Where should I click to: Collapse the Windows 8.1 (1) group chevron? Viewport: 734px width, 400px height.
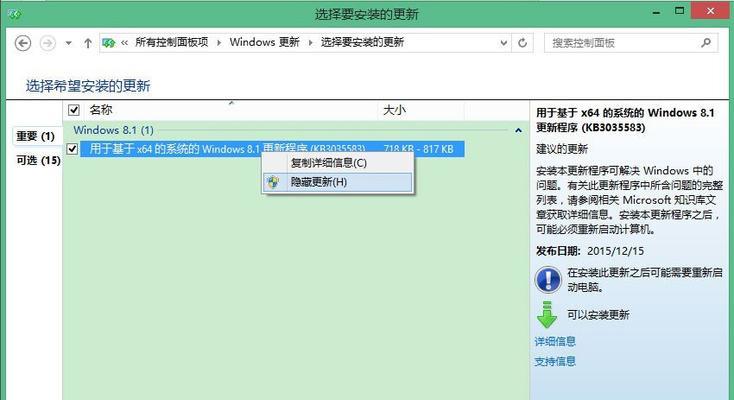(x=518, y=130)
